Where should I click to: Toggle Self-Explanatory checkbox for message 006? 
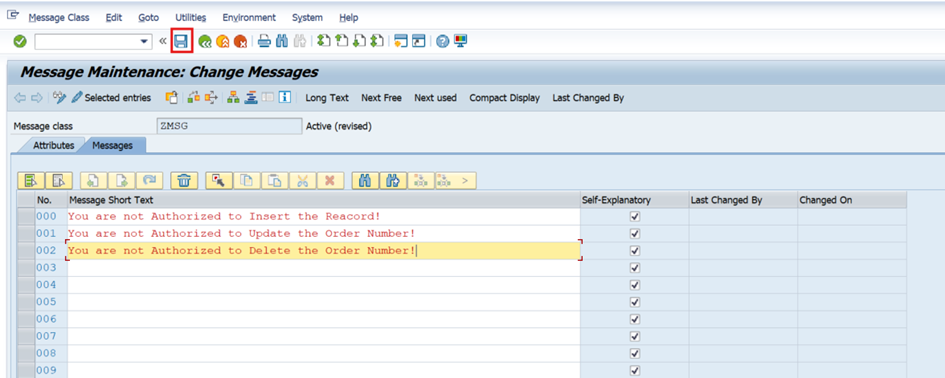tap(634, 319)
